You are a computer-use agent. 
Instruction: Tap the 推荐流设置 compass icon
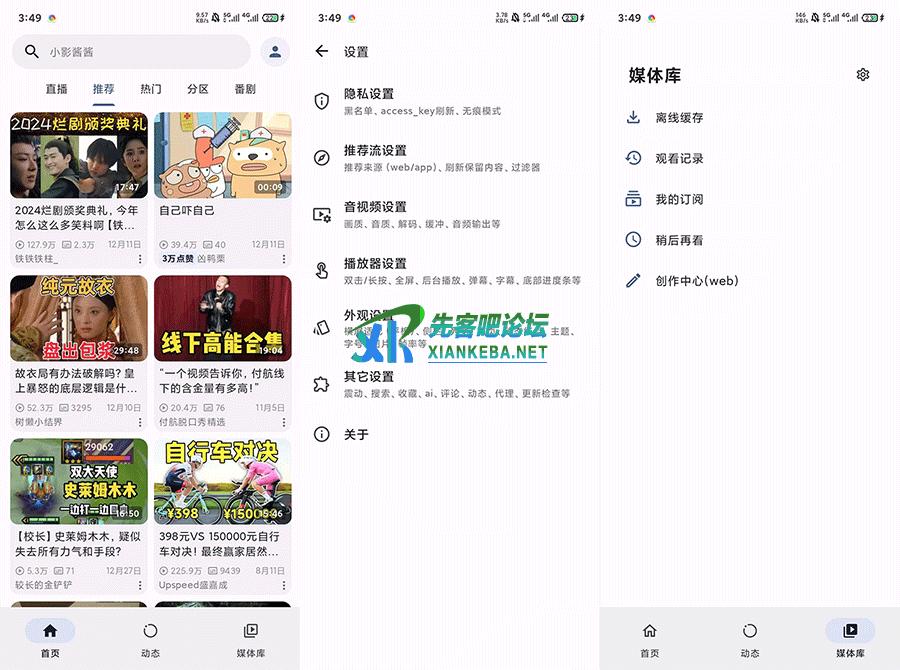pos(322,158)
